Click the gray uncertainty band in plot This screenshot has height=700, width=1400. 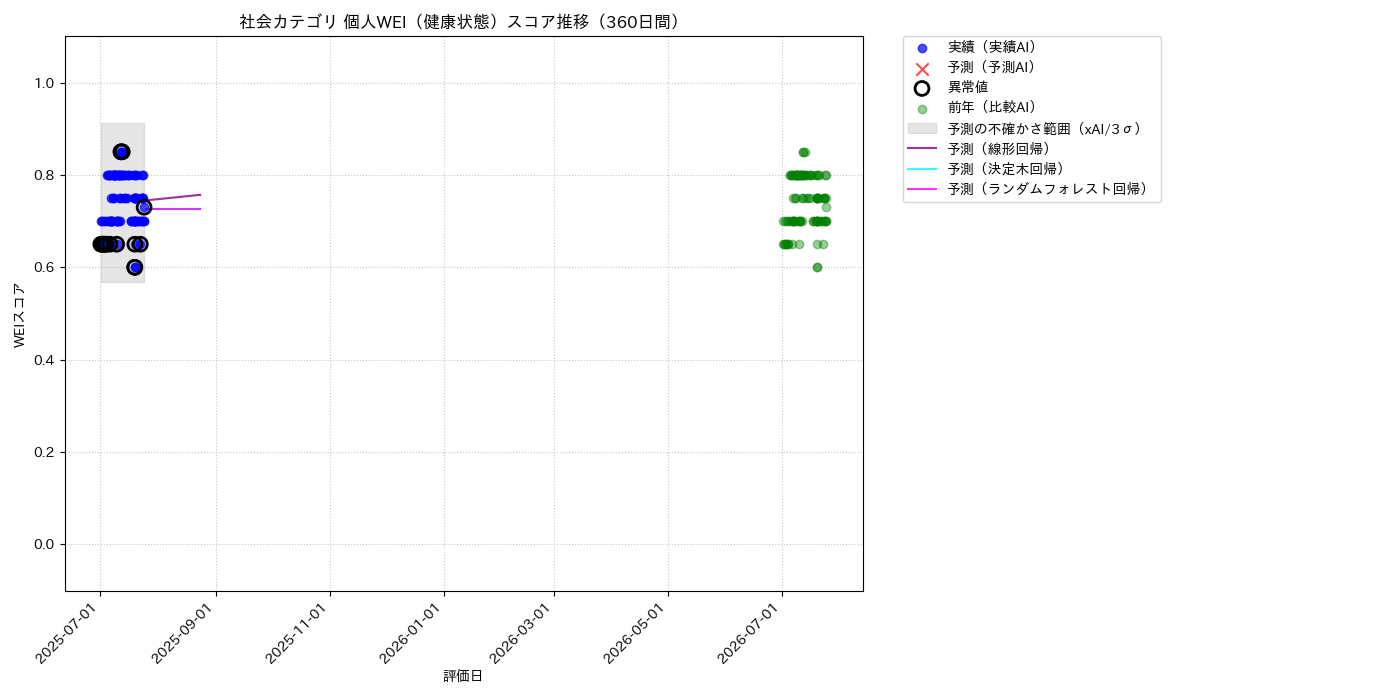[x=122, y=203]
